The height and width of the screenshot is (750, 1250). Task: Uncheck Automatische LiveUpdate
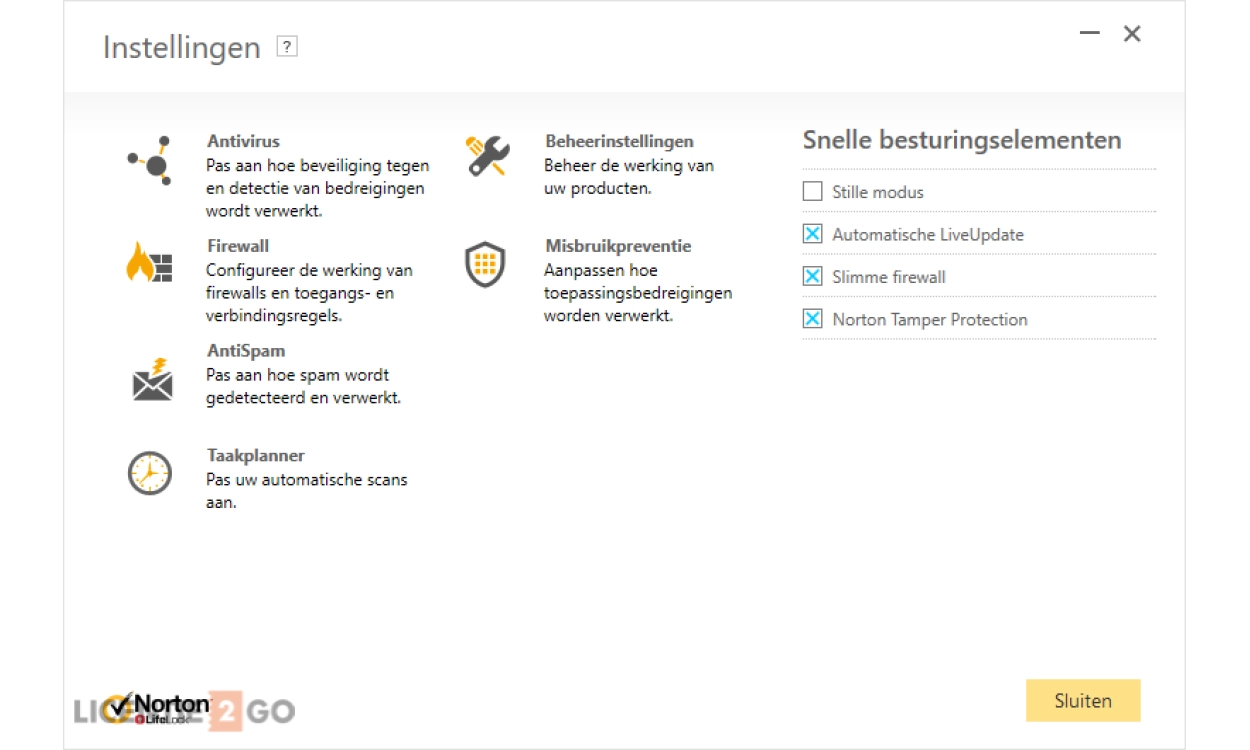[813, 235]
